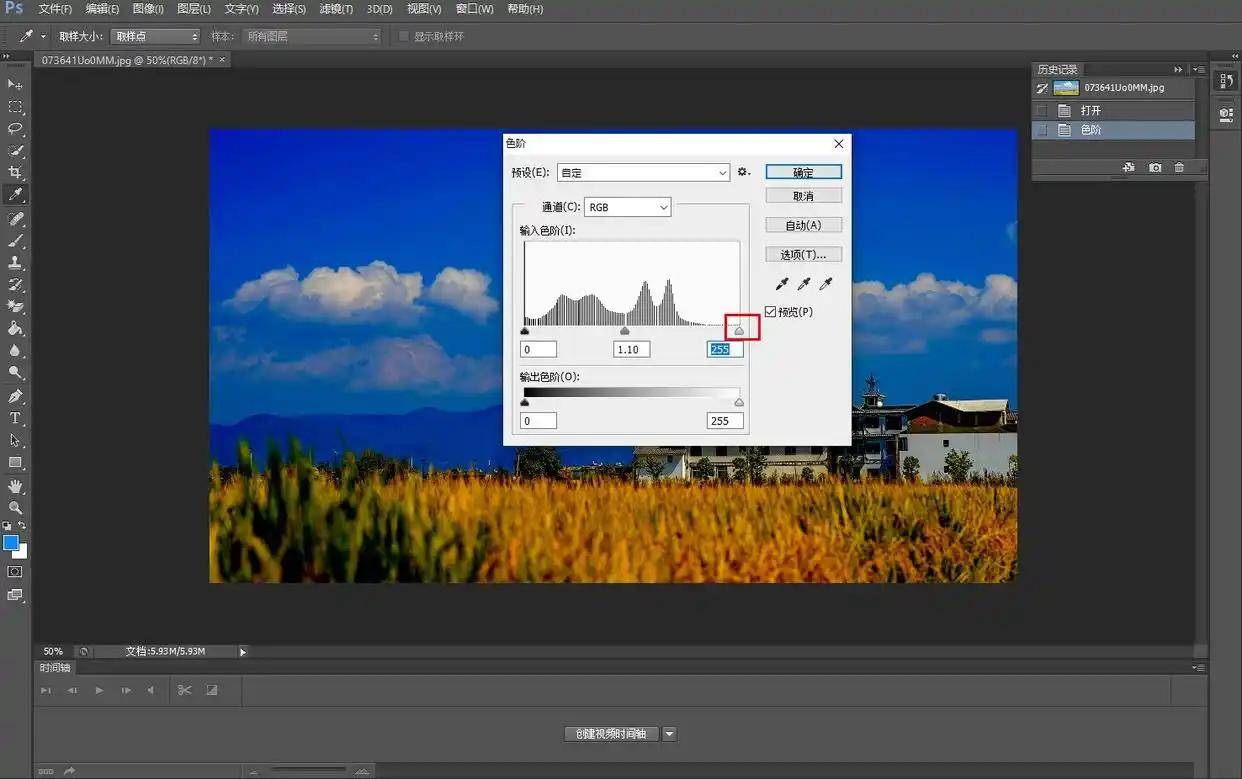The height and width of the screenshot is (779, 1242).
Task: Create new snapshot in History panel
Action: click(1155, 168)
